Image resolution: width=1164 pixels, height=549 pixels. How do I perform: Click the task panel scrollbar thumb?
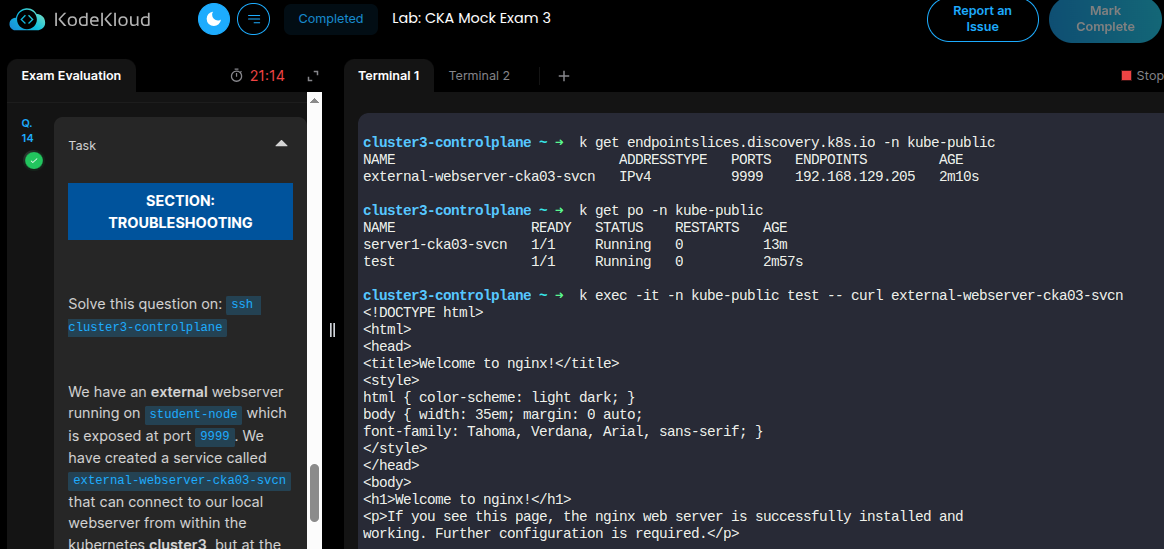tap(315, 493)
